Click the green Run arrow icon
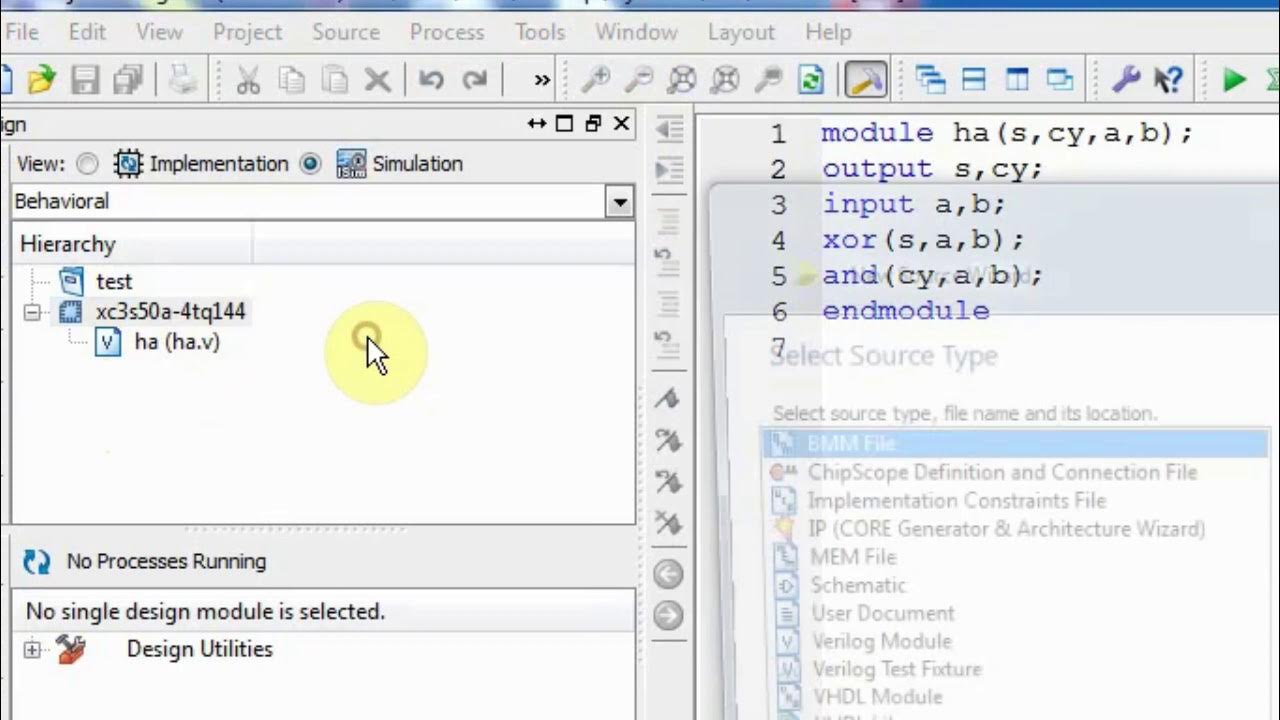This screenshot has height=720, width=1280. pyautogui.click(x=1234, y=80)
